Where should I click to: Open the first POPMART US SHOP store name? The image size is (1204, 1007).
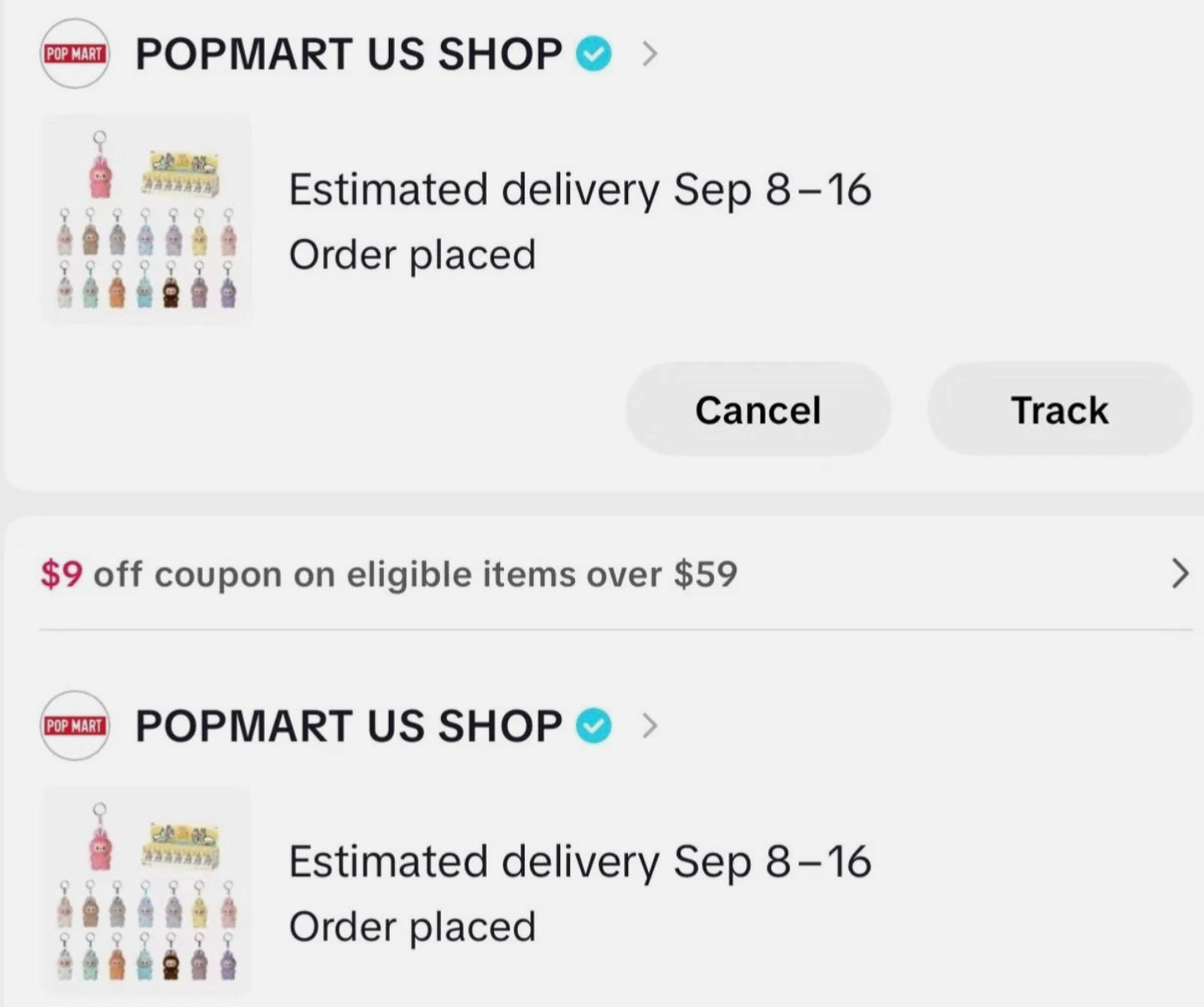tap(348, 54)
